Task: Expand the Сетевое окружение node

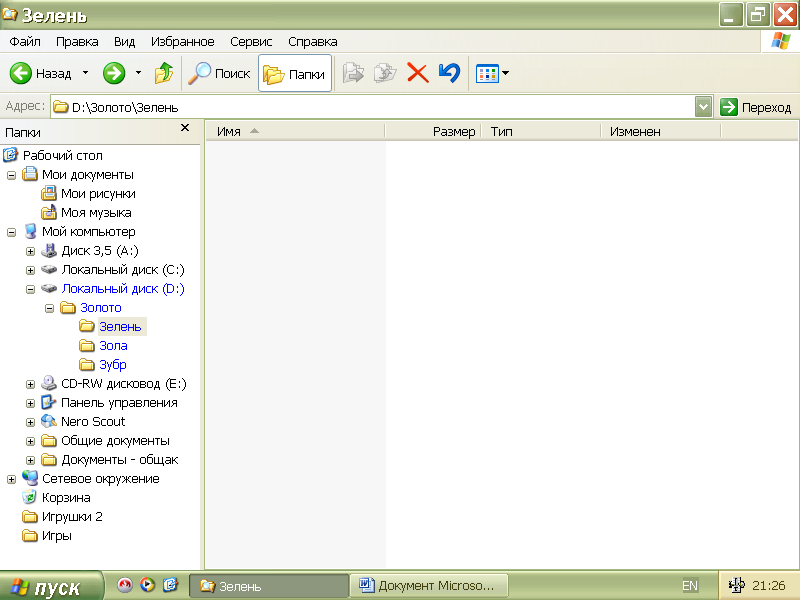Action: (11, 479)
